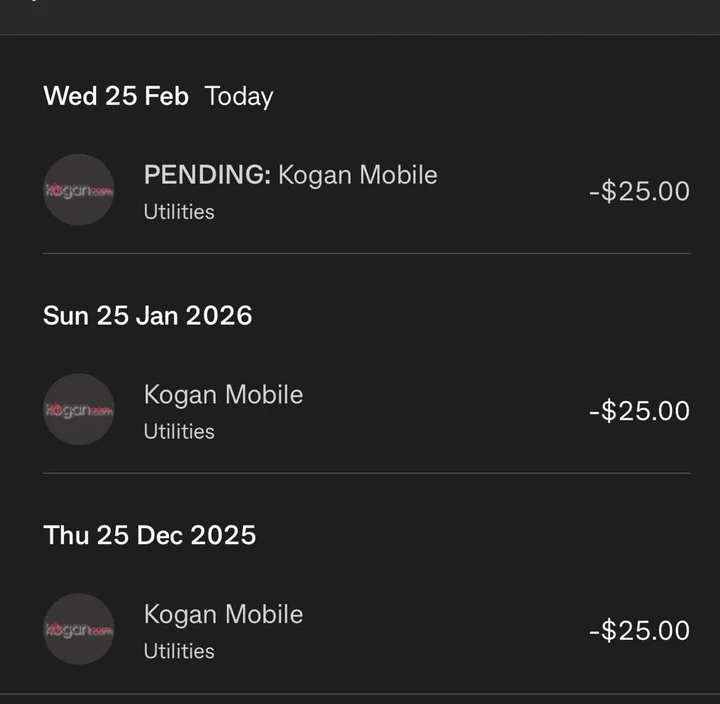Select the Utilities label under the 25 Dec transaction
This screenshot has width=720, height=704.
point(179,651)
